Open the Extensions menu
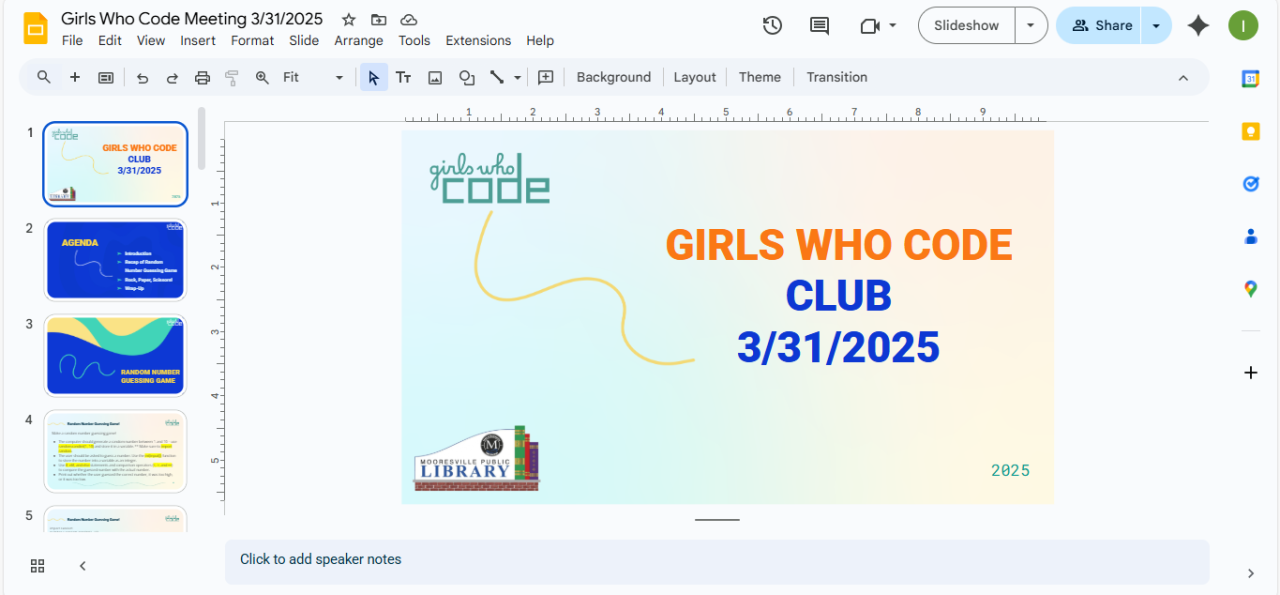Image resolution: width=1280 pixels, height=595 pixels. (478, 41)
